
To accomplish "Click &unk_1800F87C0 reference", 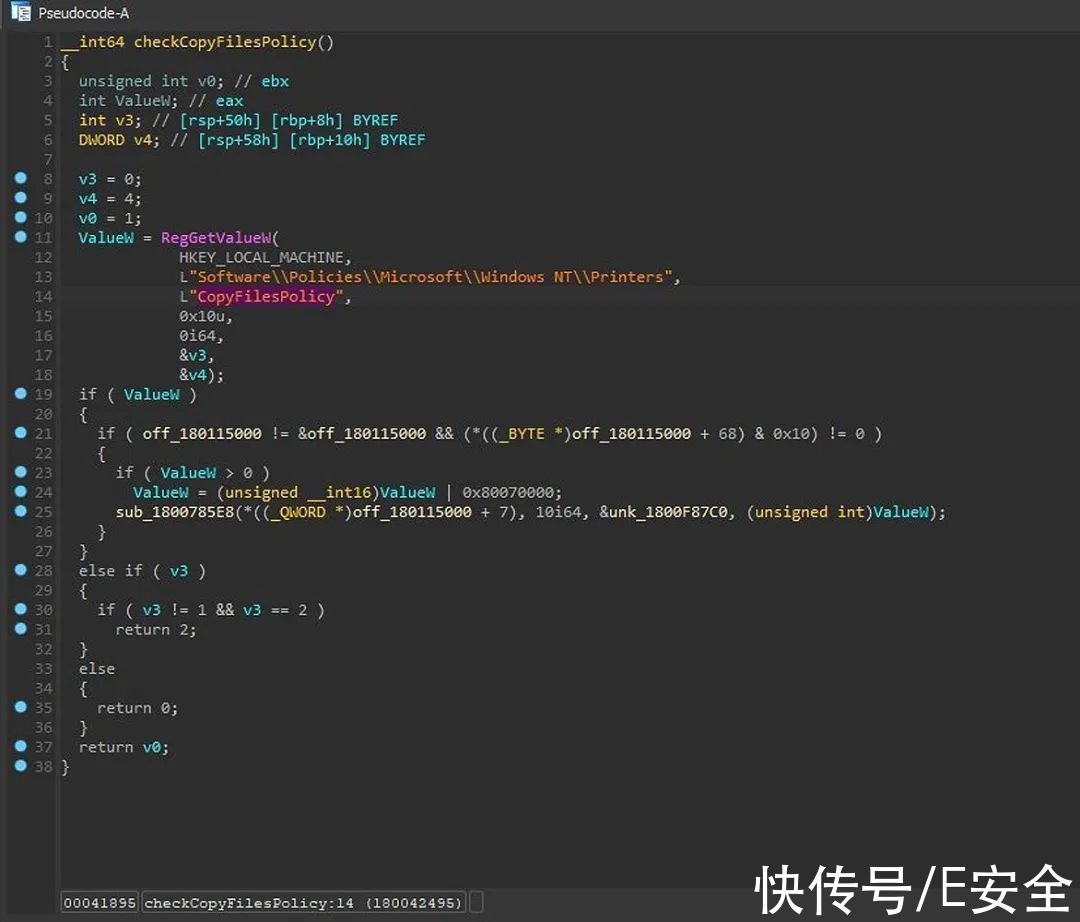I will point(663,512).
